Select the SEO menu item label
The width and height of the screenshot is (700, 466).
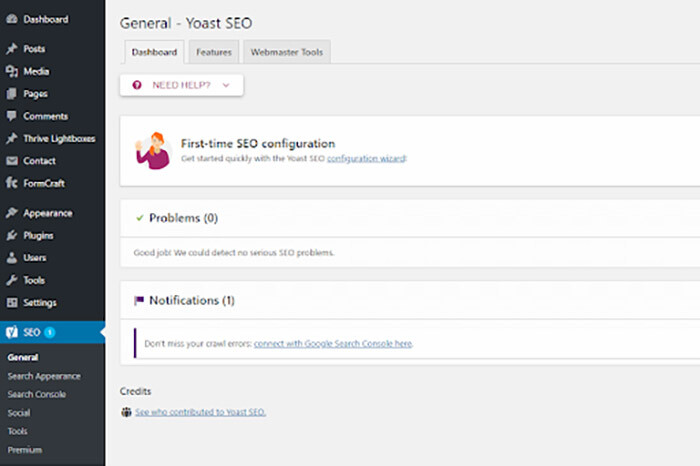click(32, 332)
